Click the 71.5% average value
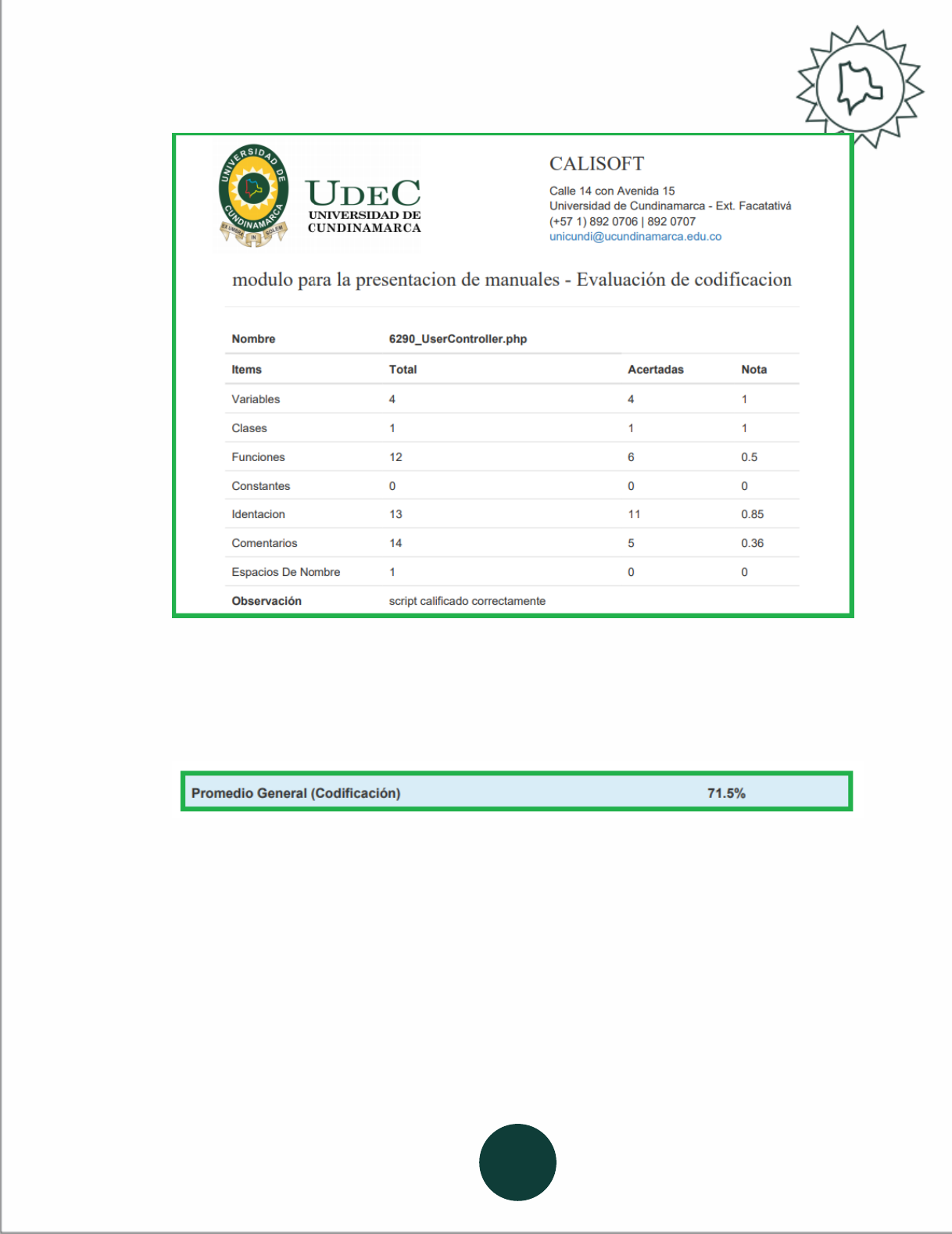The width and height of the screenshot is (952, 1234). coord(726,793)
